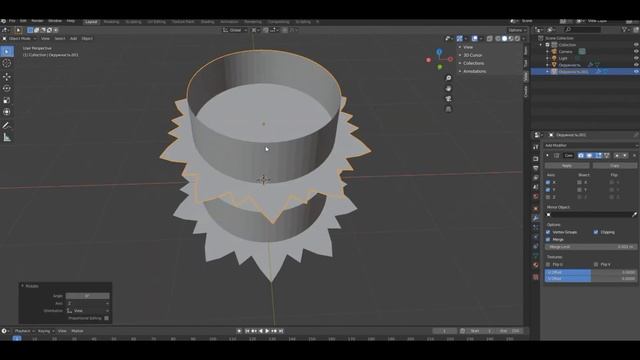The width and height of the screenshot is (640, 360).
Task: Hide Camera using its eye icon
Action: click(x=636, y=51)
